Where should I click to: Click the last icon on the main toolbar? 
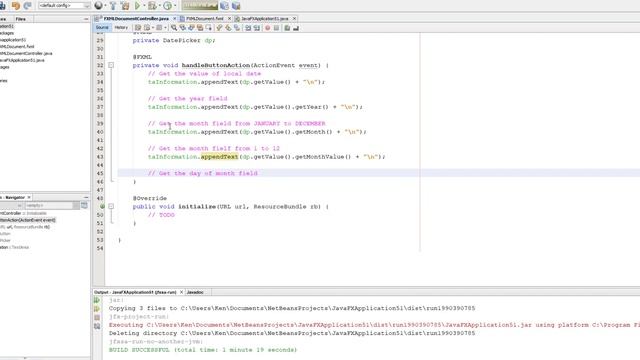236,6
